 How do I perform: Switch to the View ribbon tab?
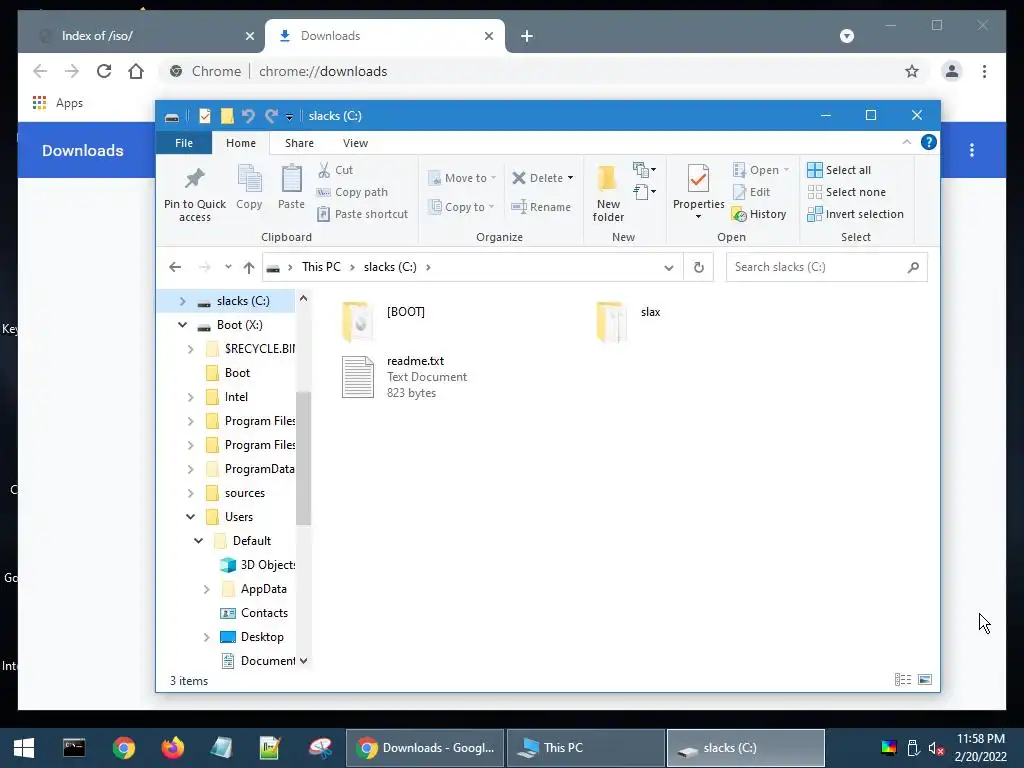355,143
